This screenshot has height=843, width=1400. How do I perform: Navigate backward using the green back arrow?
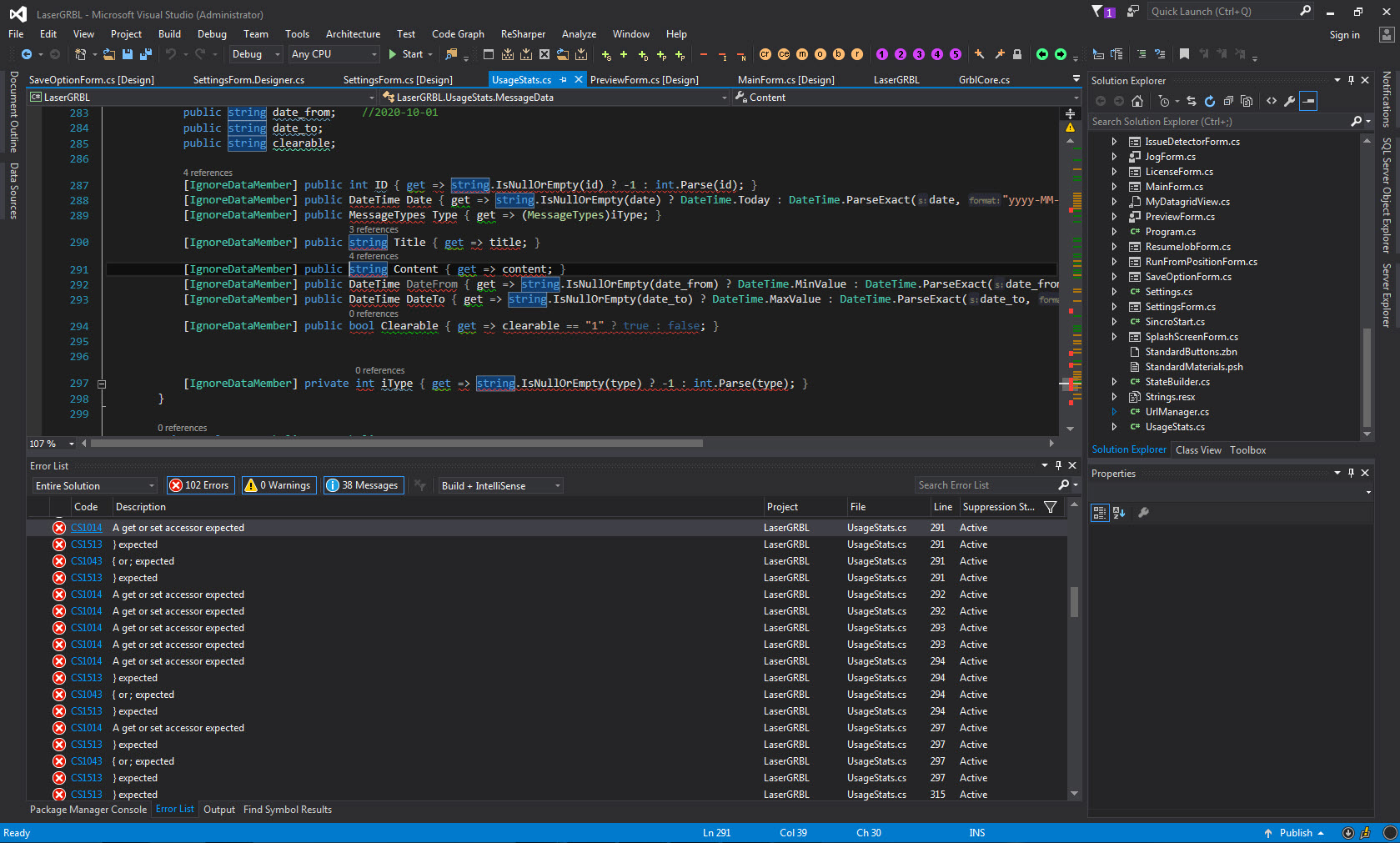click(x=25, y=54)
